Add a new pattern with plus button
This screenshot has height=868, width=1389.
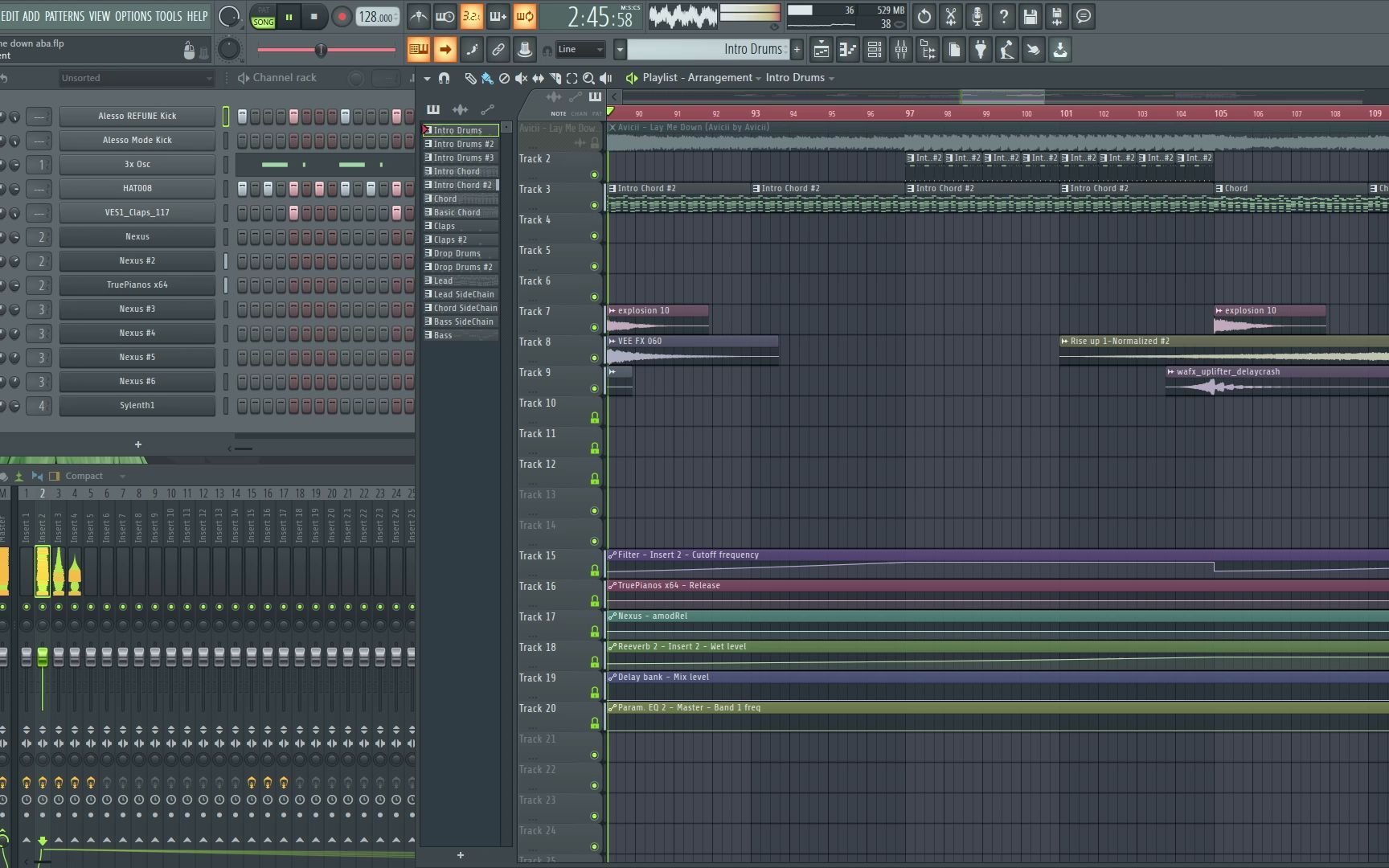(x=797, y=50)
